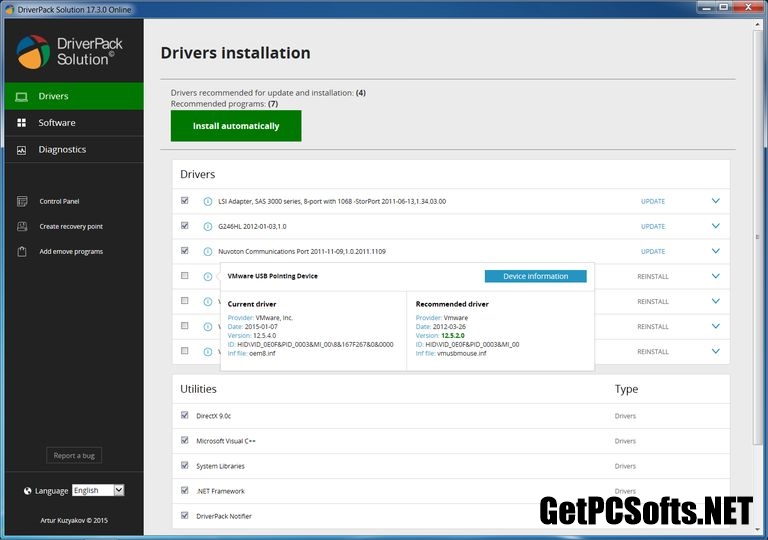The height and width of the screenshot is (540, 768).
Task: Click the 'oem8.inf' inf file value
Action: [263, 353]
